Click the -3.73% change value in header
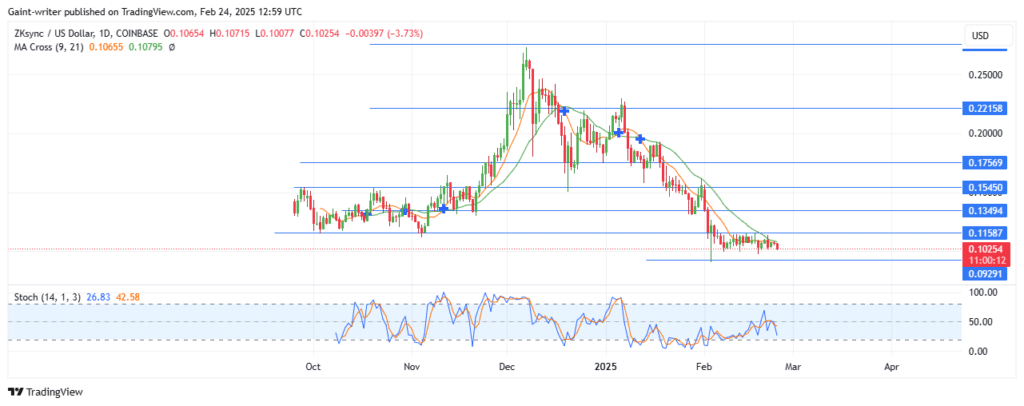This screenshot has height=406, width=1024. pyautogui.click(x=406, y=33)
